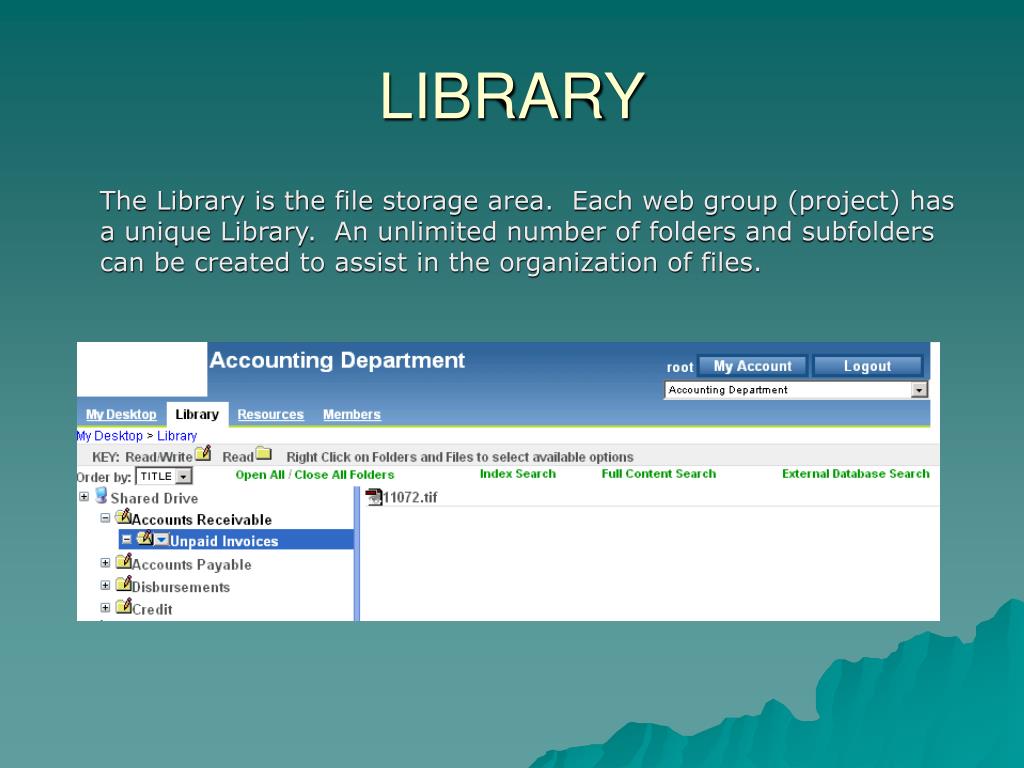Open the Resources tab
Viewport: 1024px width, 768px height.
[270, 414]
